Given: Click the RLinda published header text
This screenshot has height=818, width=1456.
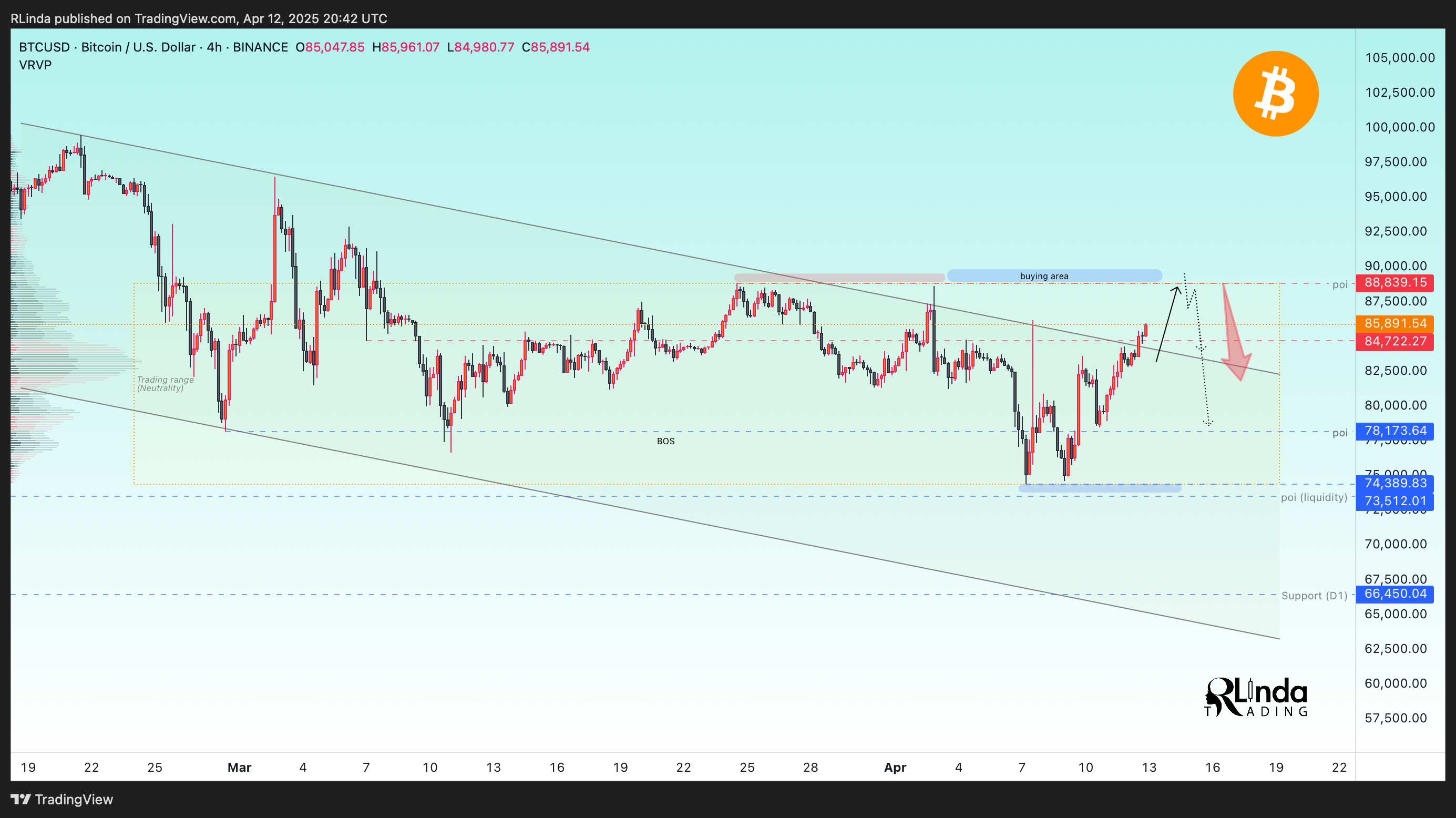Looking at the screenshot, I should (x=199, y=18).
